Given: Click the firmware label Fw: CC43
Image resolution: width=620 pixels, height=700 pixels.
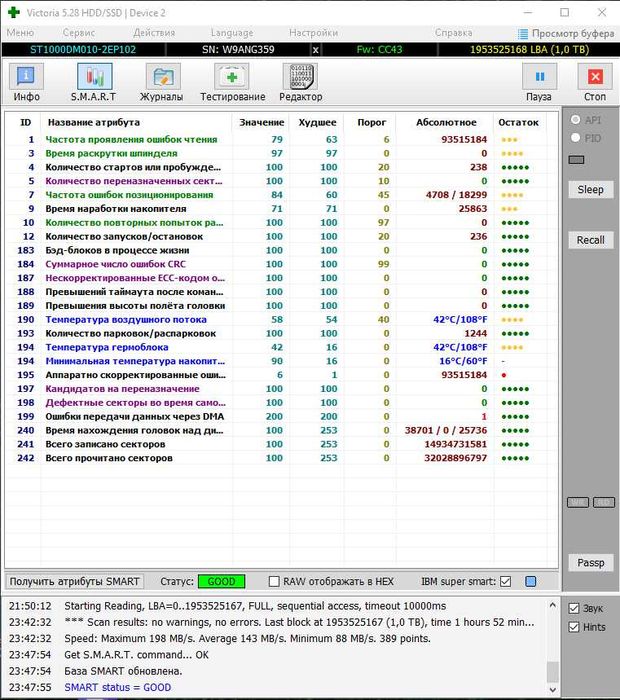Looking at the screenshot, I should (379, 50).
